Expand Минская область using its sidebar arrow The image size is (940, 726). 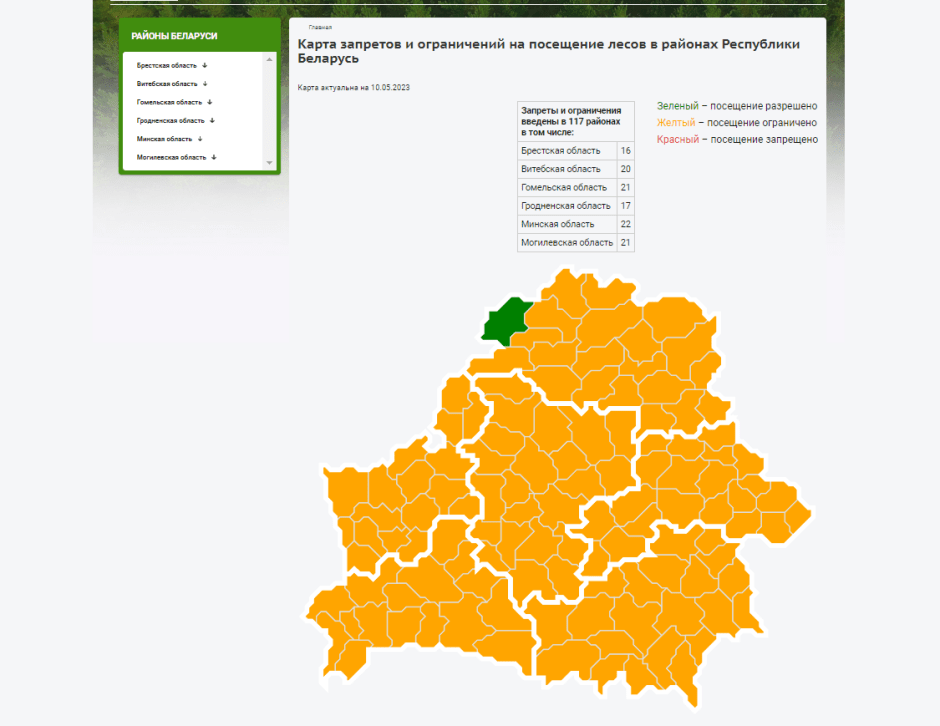[x=200, y=139]
